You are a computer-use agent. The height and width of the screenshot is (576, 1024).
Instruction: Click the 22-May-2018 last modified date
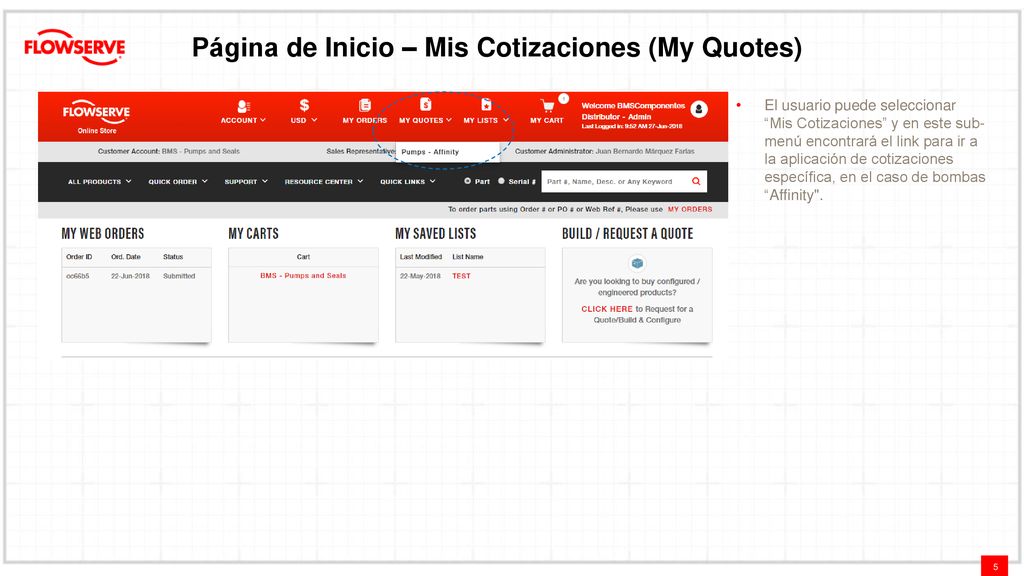[x=420, y=276]
